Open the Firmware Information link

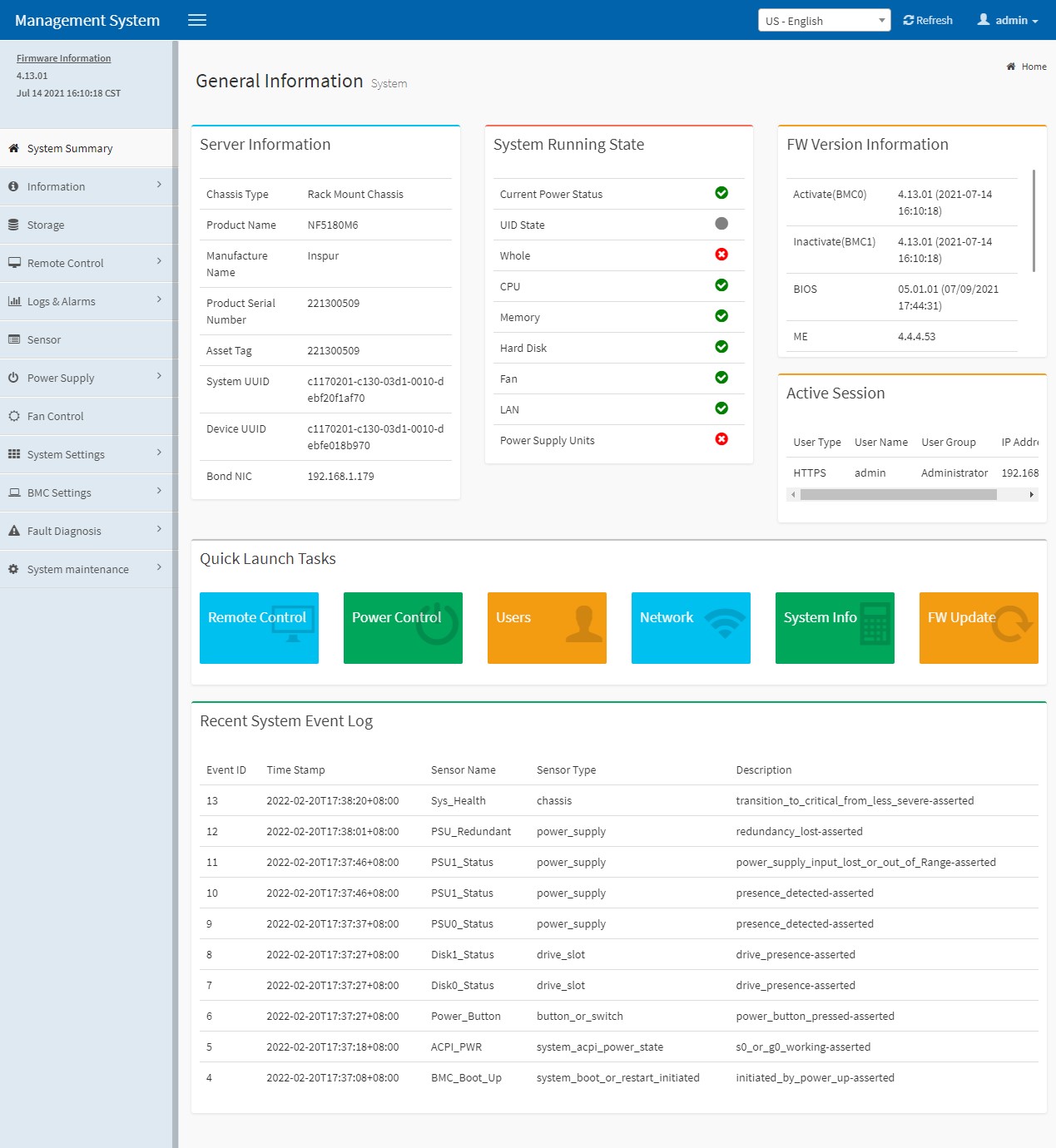tap(63, 58)
